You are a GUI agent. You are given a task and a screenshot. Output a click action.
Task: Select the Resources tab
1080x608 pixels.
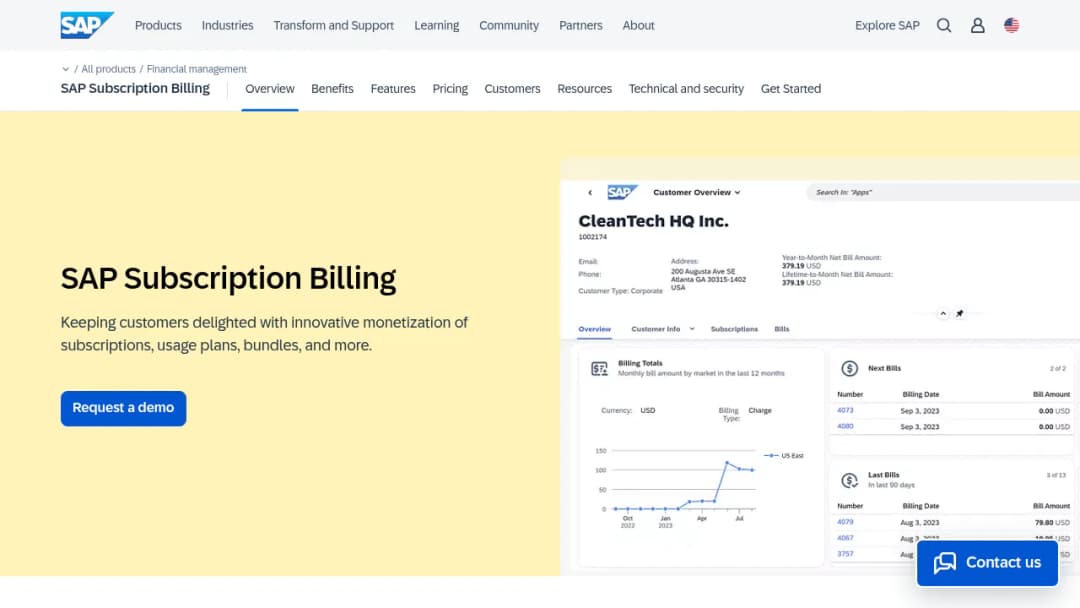[585, 89]
